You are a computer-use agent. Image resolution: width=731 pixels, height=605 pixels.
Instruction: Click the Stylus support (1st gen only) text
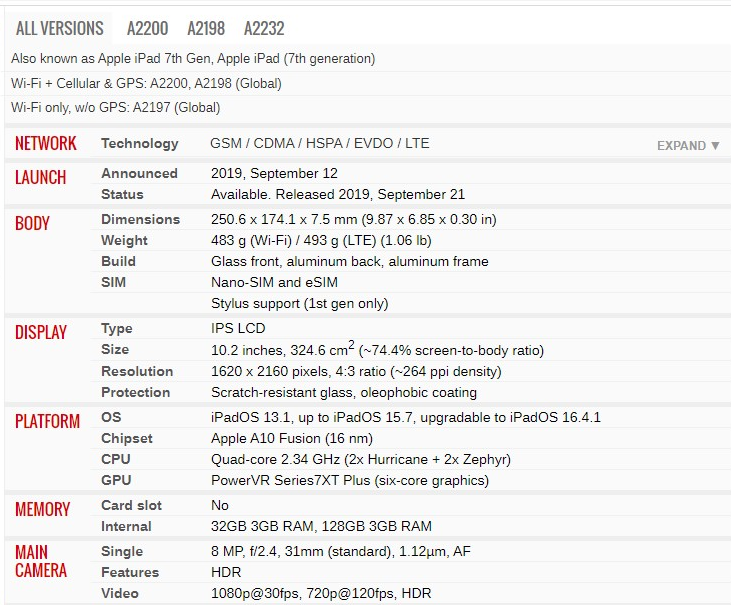[x=299, y=304]
